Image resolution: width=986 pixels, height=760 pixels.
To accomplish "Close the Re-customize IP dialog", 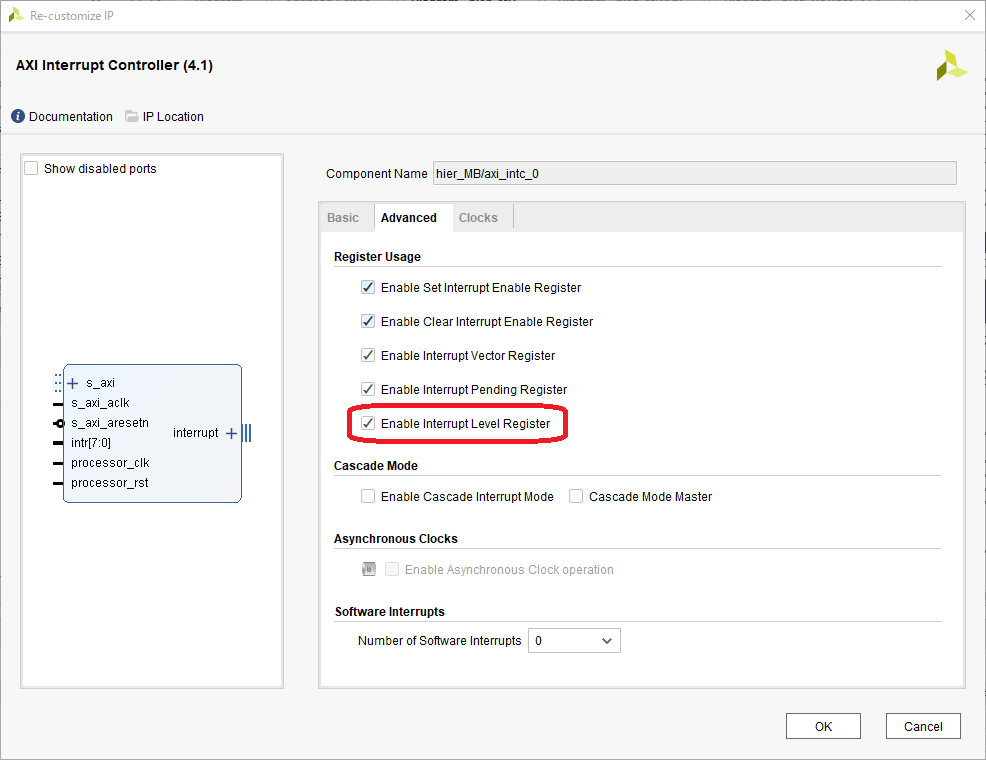I will pyautogui.click(x=970, y=15).
